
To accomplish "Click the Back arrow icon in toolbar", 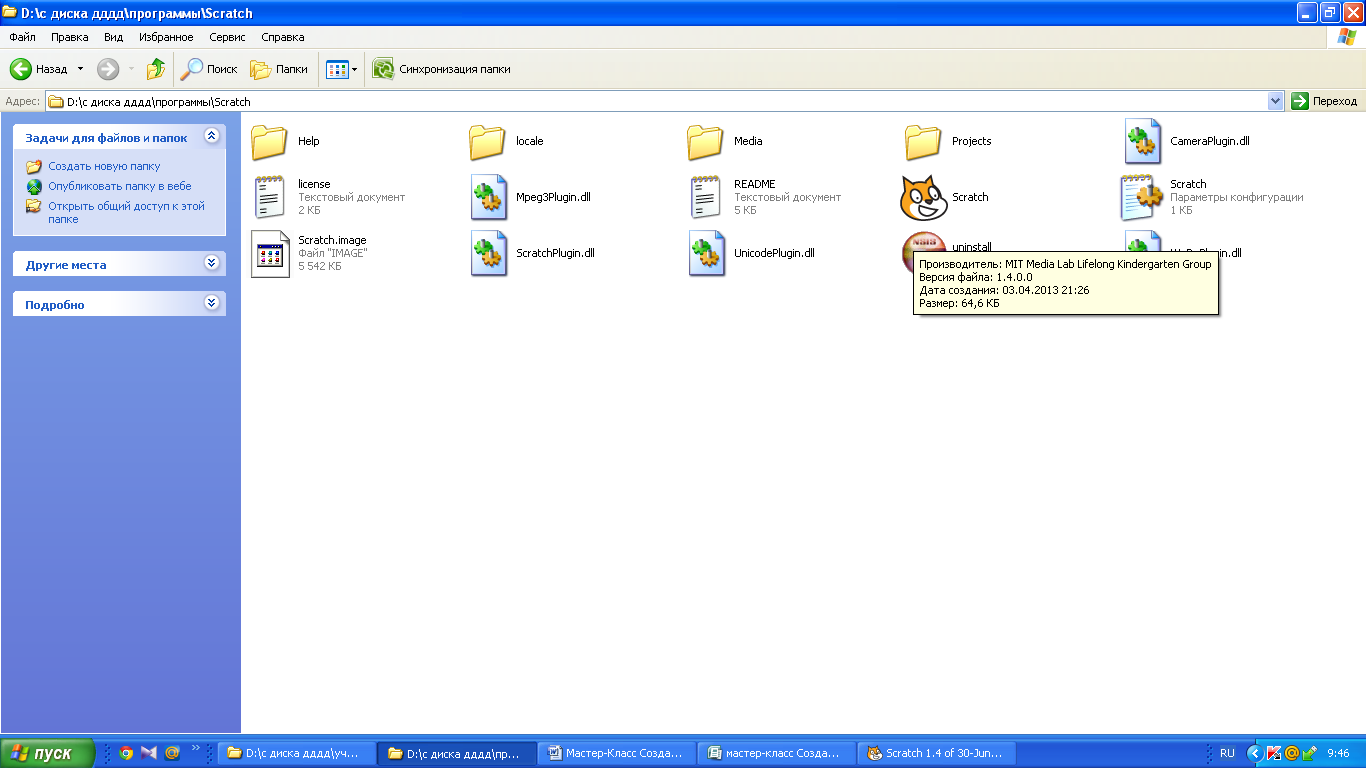I will (x=21, y=69).
